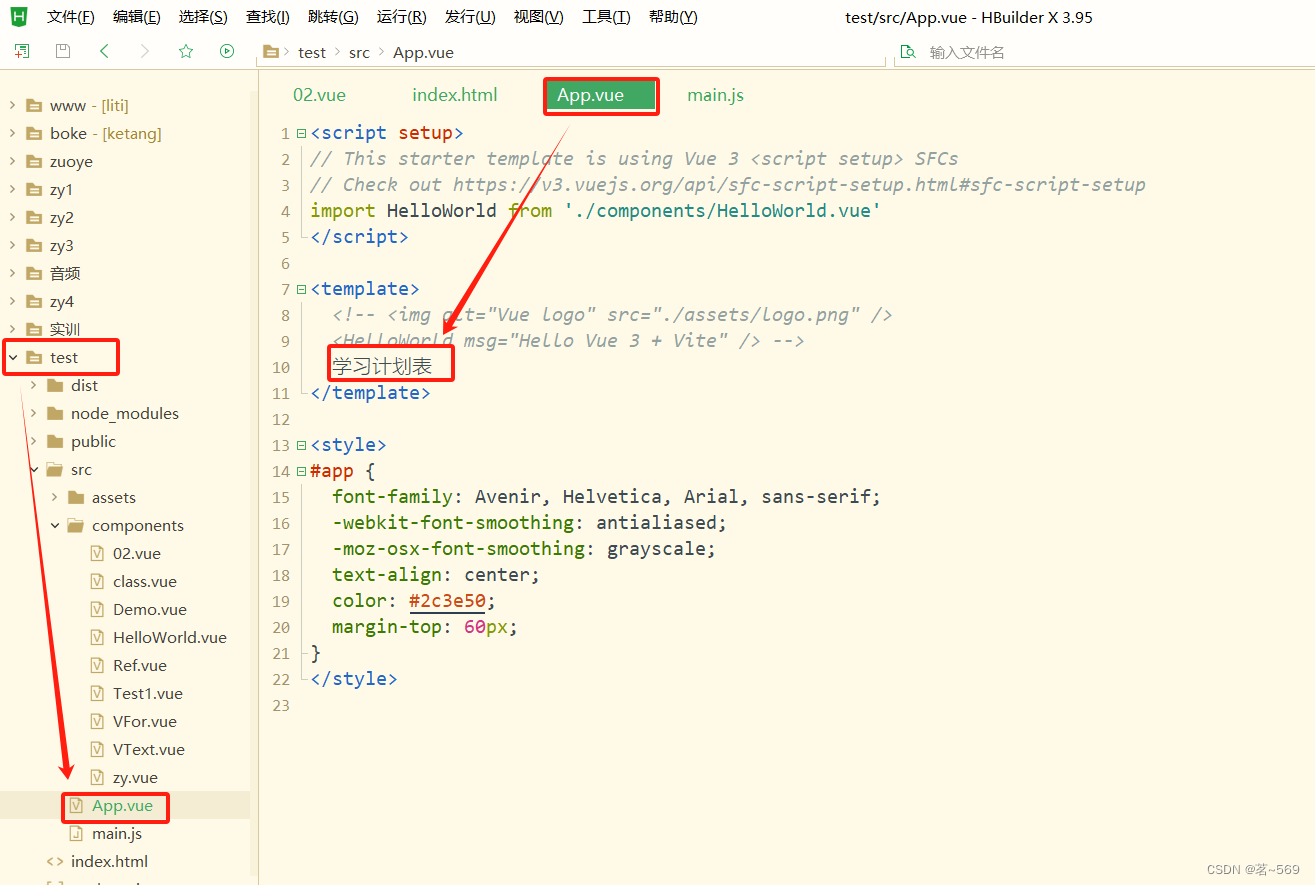The width and height of the screenshot is (1315, 885).
Task: Open zy.vue in the project tree
Action: click(x=135, y=777)
